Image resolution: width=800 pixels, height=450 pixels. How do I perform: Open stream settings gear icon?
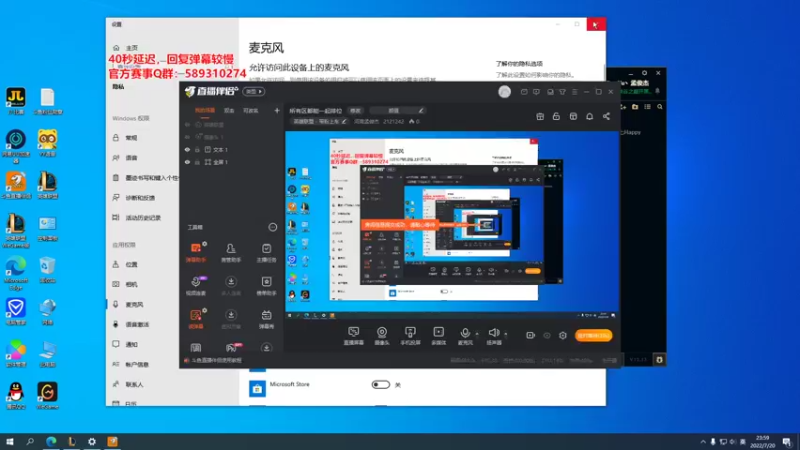click(563, 335)
